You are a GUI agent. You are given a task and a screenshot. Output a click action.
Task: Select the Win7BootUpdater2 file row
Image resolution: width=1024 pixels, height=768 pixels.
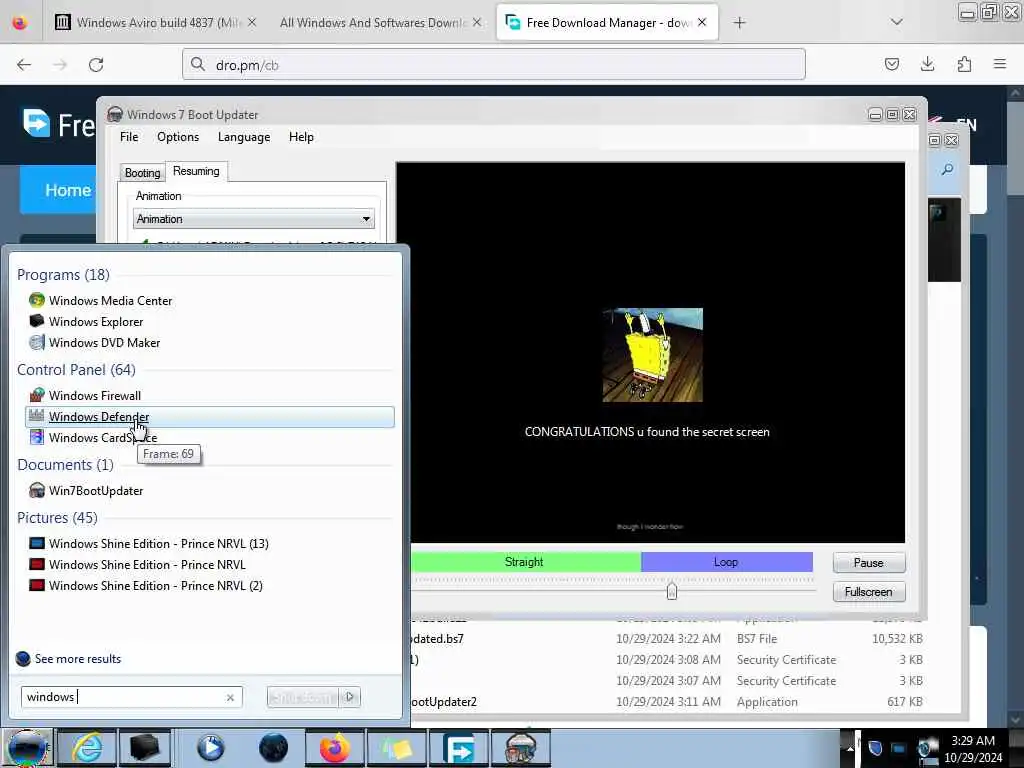point(666,702)
